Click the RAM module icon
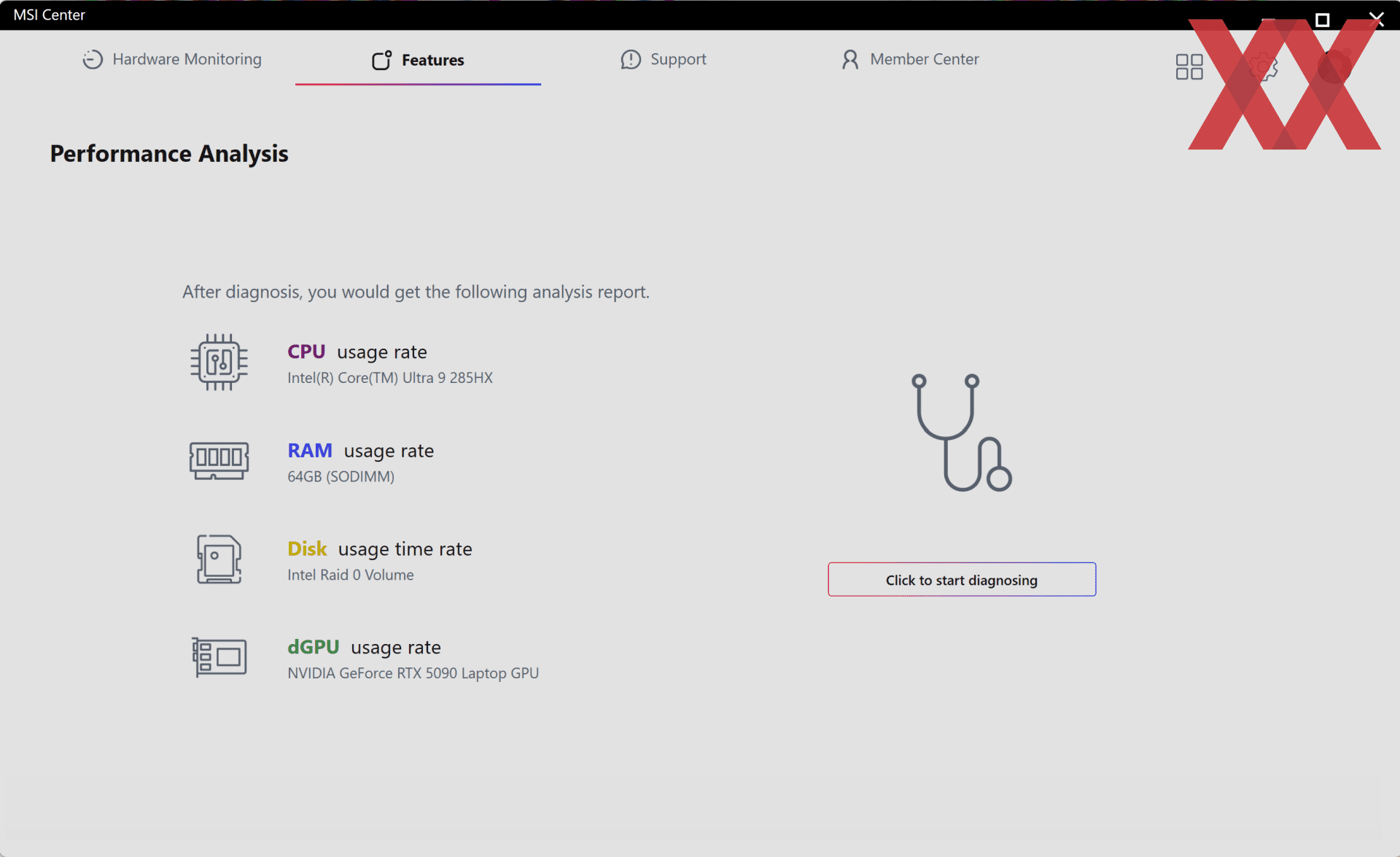Image resolution: width=1400 pixels, height=857 pixels. click(219, 461)
